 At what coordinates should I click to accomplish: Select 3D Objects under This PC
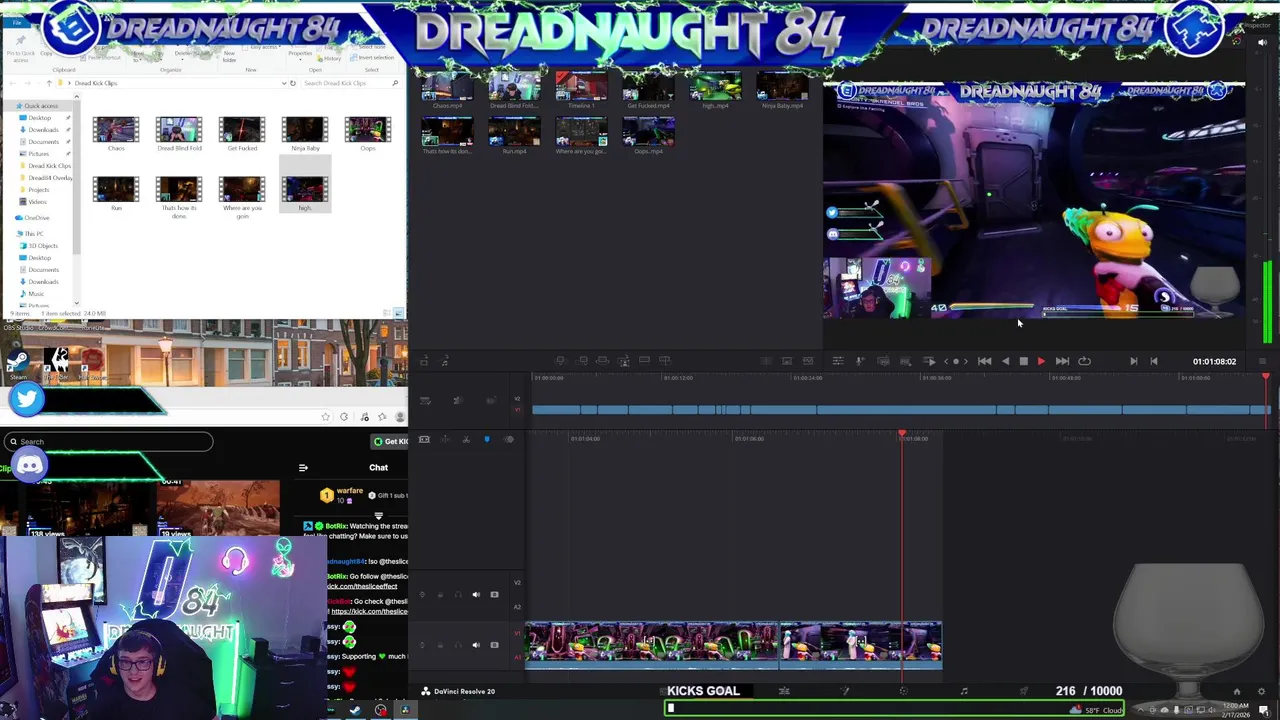[x=43, y=246]
